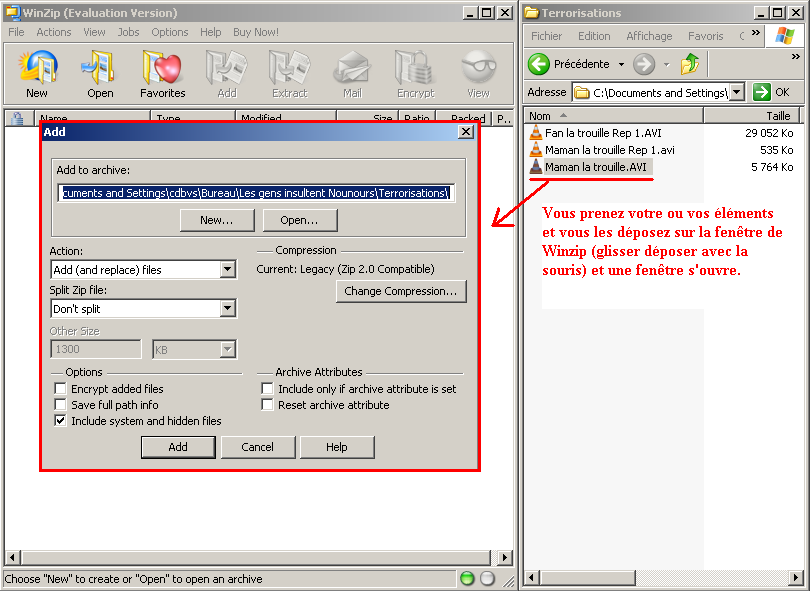Open the Précédente history dropdown arrow
Viewport: 810px width, 591px height.
click(x=621, y=65)
